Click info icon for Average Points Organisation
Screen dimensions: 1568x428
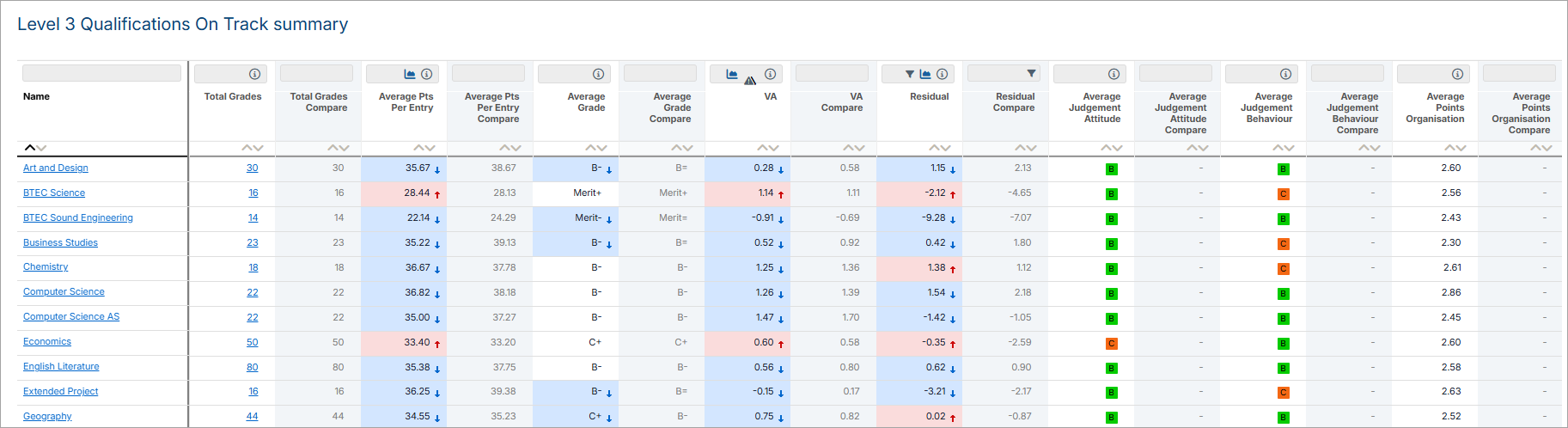click(x=1457, y=74)
